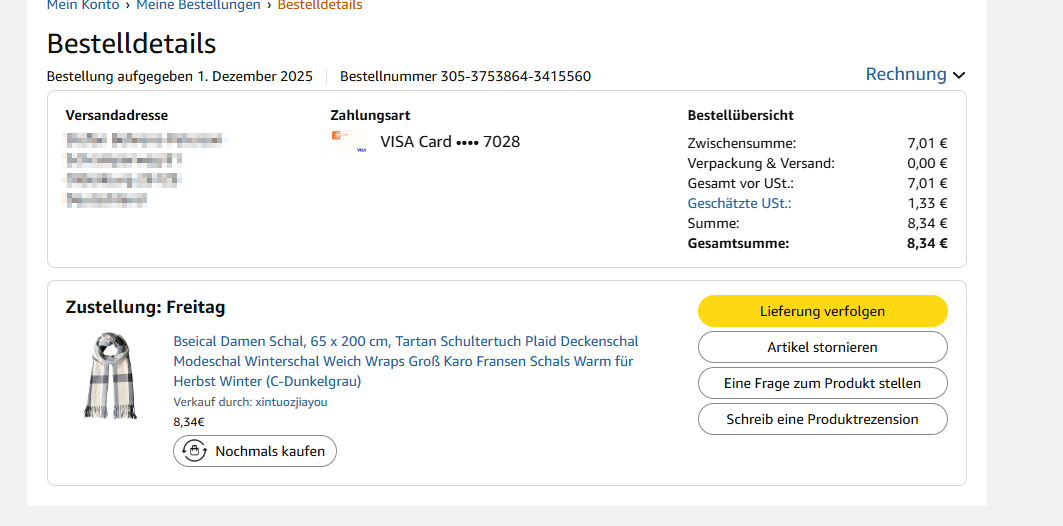Click the Geschätzte USt. link
Viewport: 1063px width, 526px height.
[739, 203]
